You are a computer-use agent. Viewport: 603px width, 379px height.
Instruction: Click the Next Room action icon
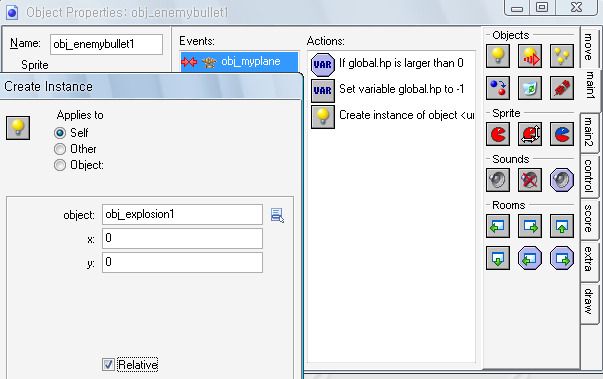pos(530,226)
